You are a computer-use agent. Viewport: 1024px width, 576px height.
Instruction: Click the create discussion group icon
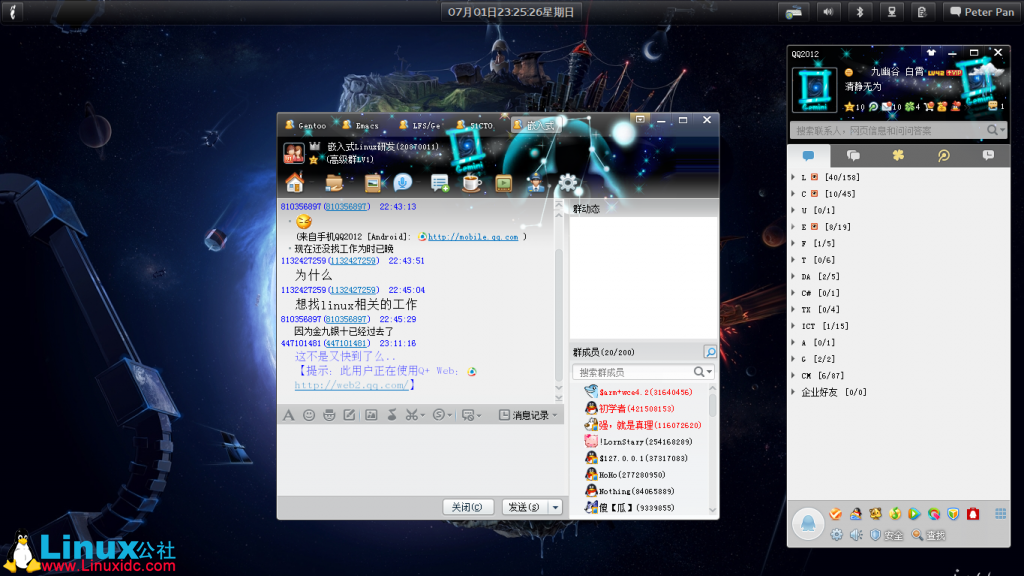[440, 184]
